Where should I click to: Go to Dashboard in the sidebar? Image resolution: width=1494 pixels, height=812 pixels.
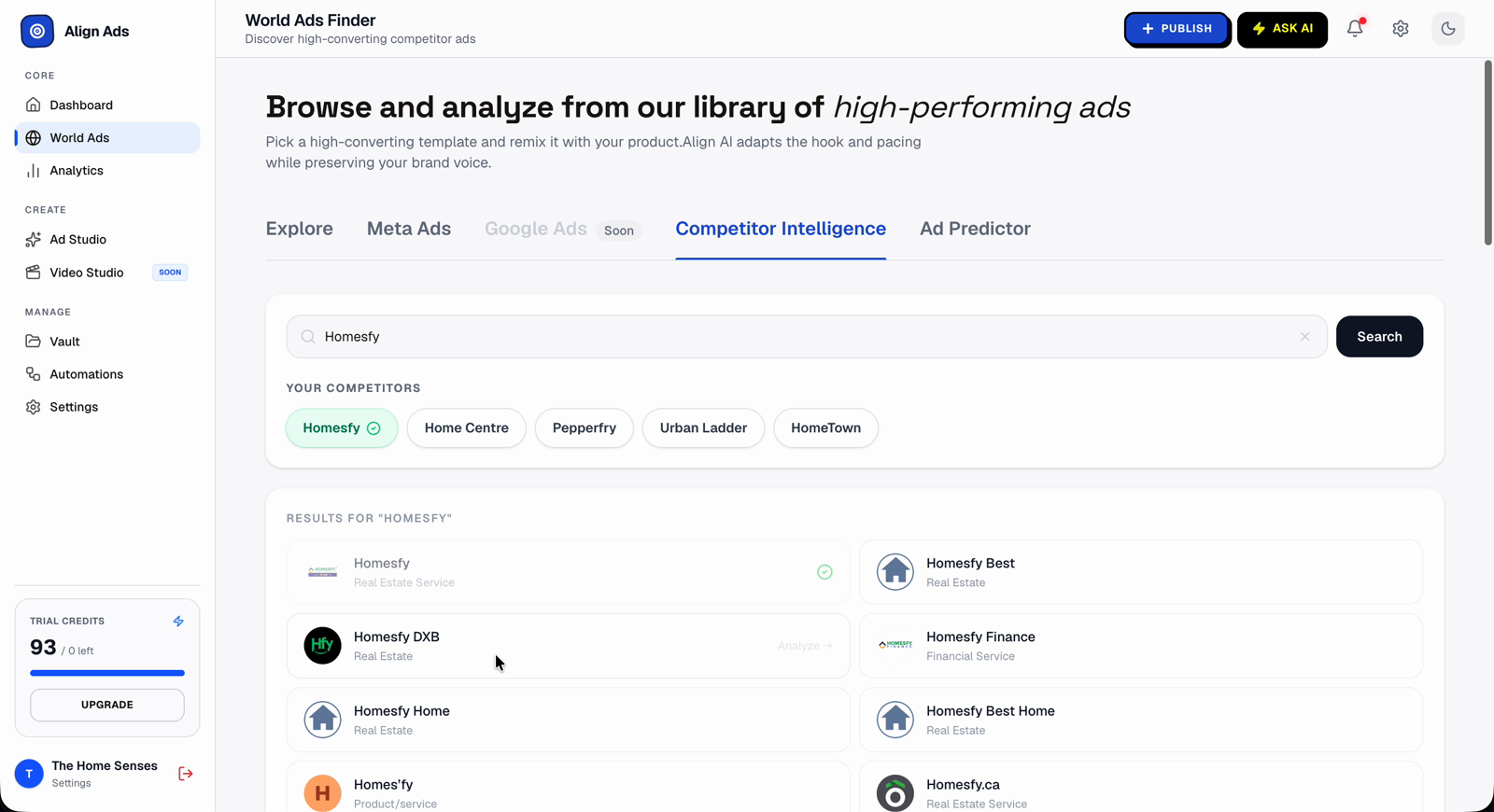(x=107, y=105)
